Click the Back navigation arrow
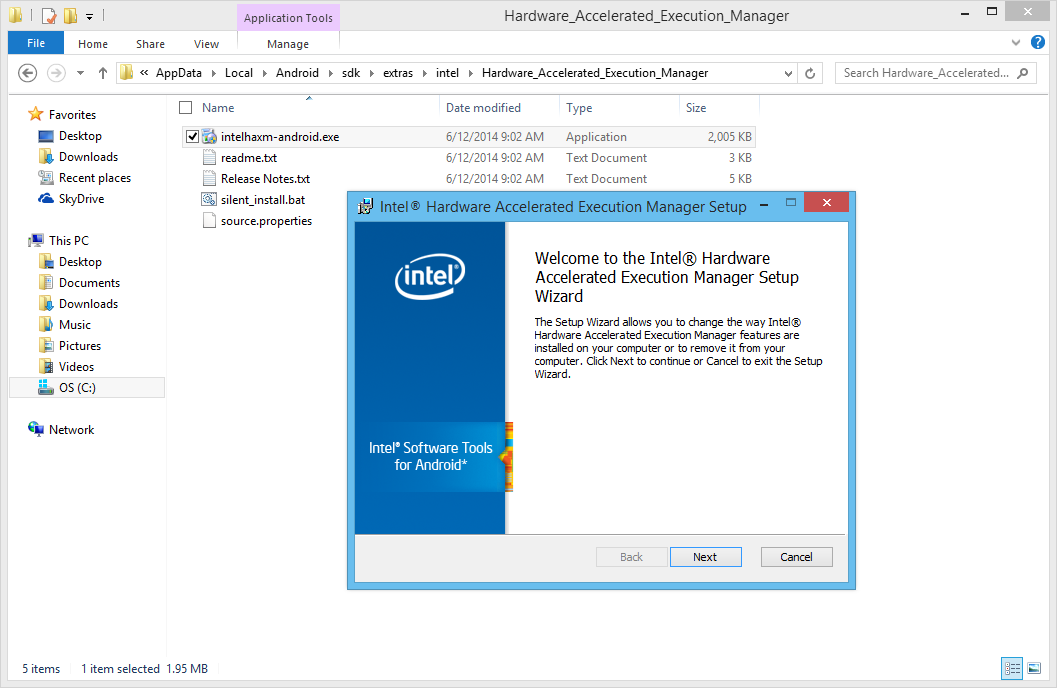 click(28, 73)
